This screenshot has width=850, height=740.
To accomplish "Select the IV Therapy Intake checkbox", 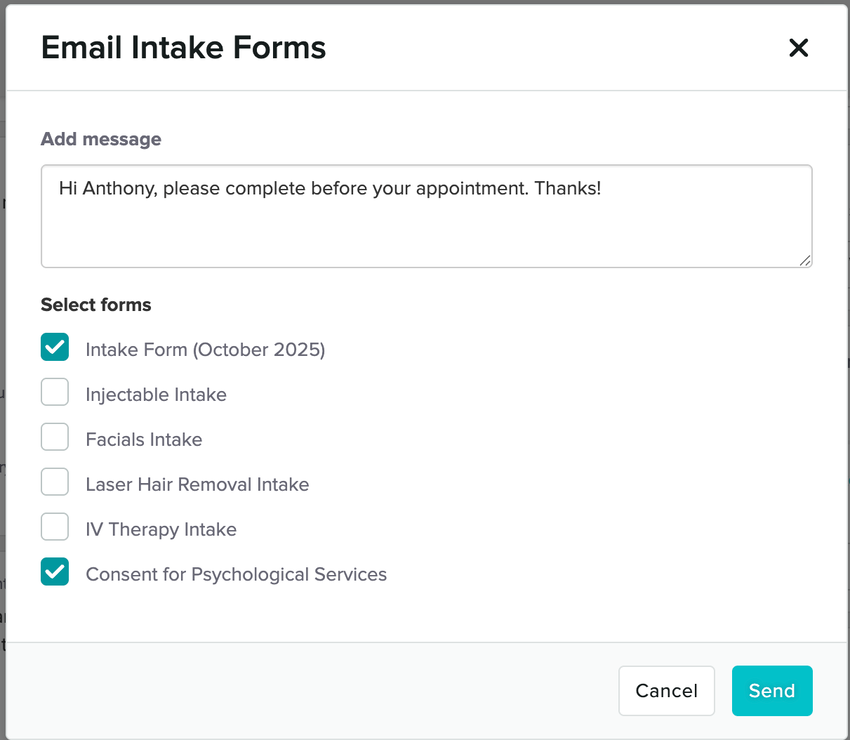I will 55,527.
